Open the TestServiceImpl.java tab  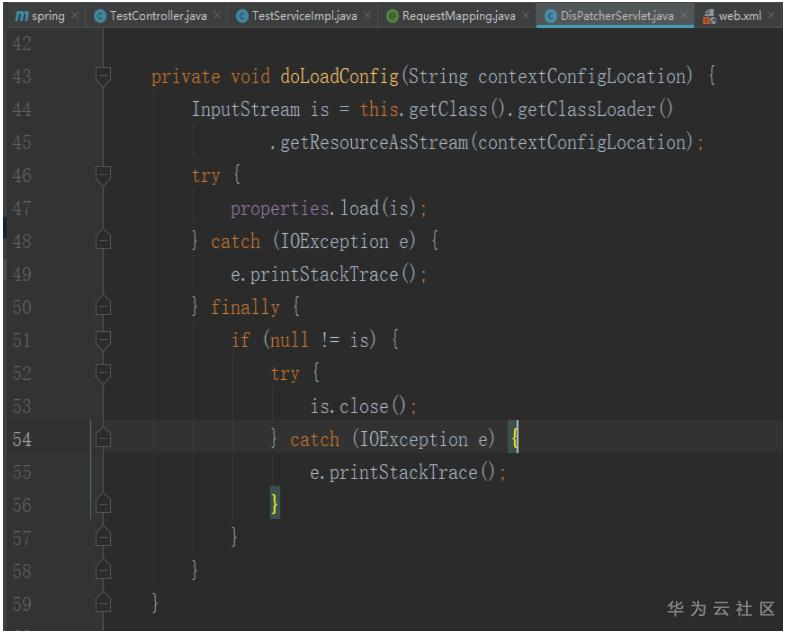click(x=304, y=16)
